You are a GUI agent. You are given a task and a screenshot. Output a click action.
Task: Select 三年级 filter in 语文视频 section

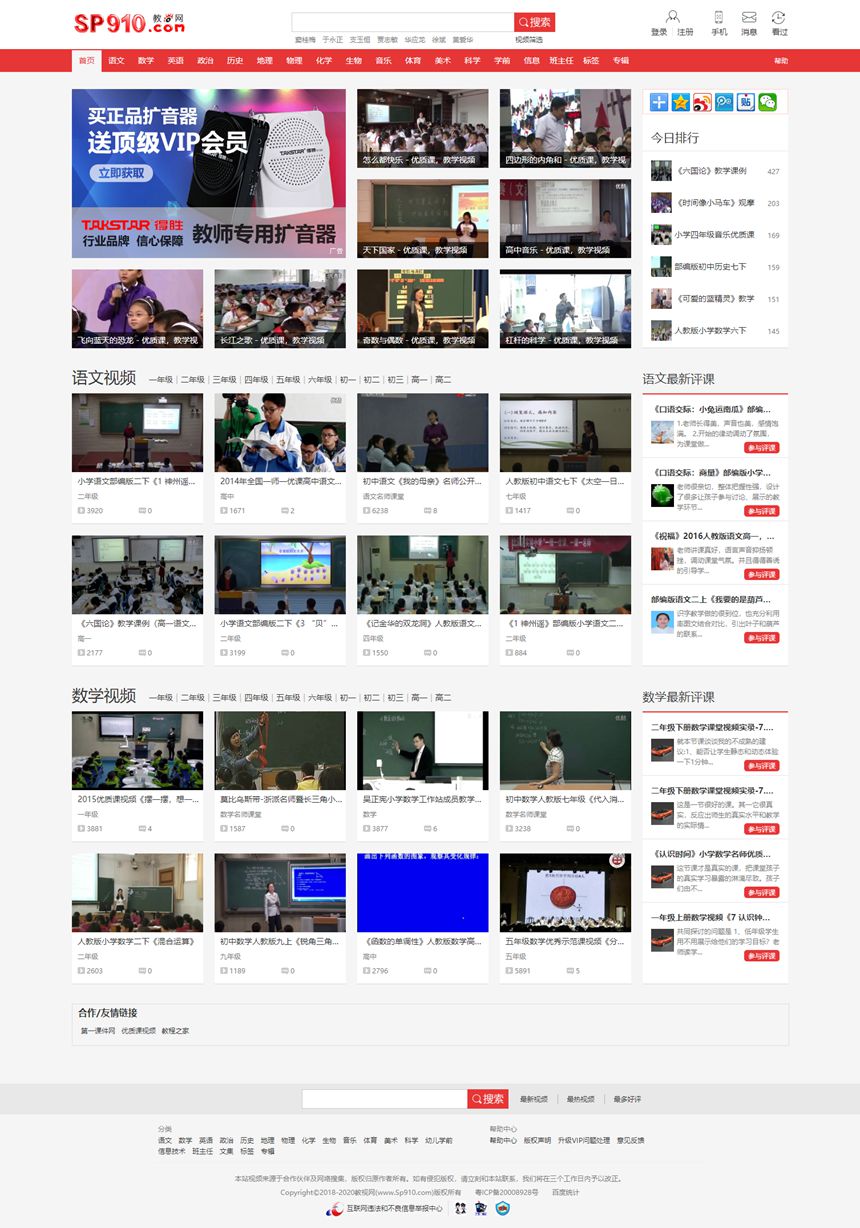[x=221, y=379]
